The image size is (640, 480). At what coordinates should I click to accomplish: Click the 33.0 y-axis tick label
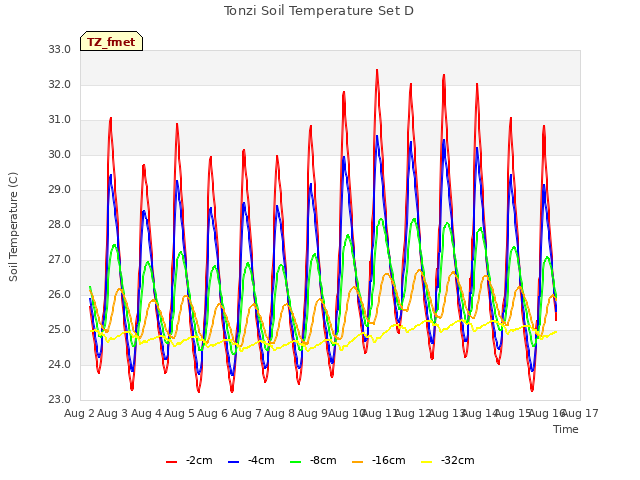click(x=60, y=49)
